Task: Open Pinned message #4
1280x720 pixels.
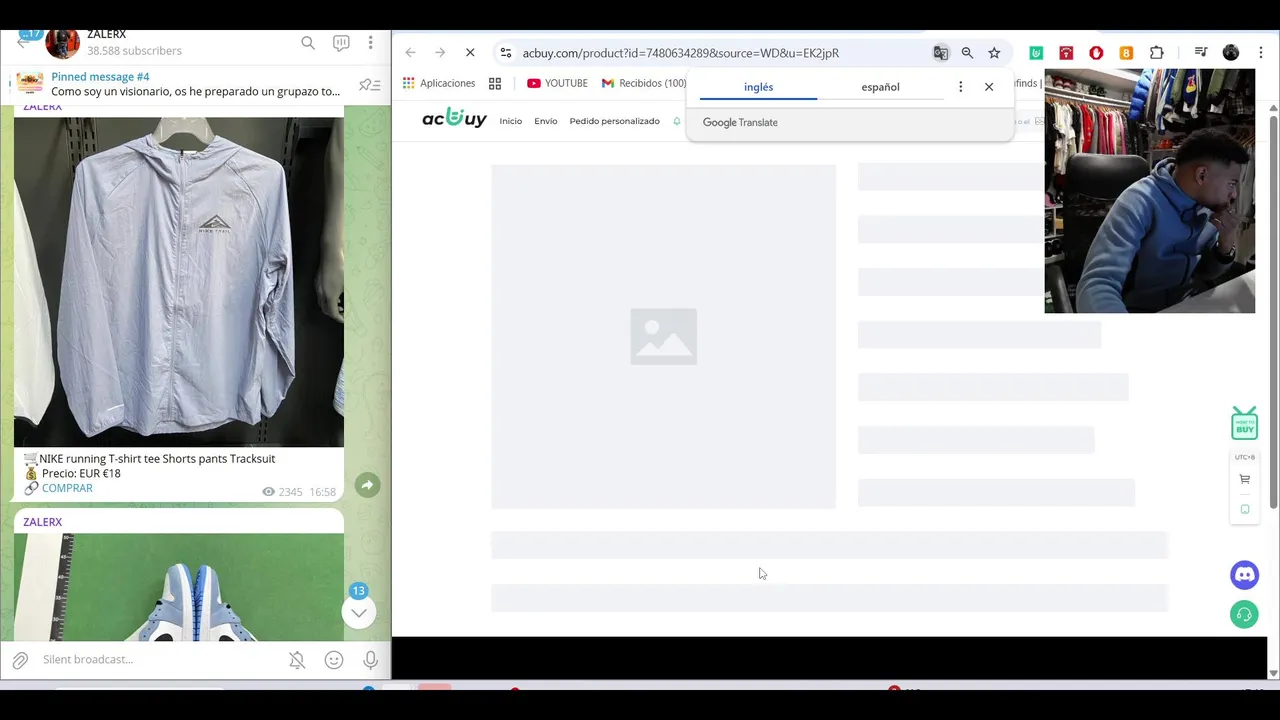Action: [x=195, y=84]
